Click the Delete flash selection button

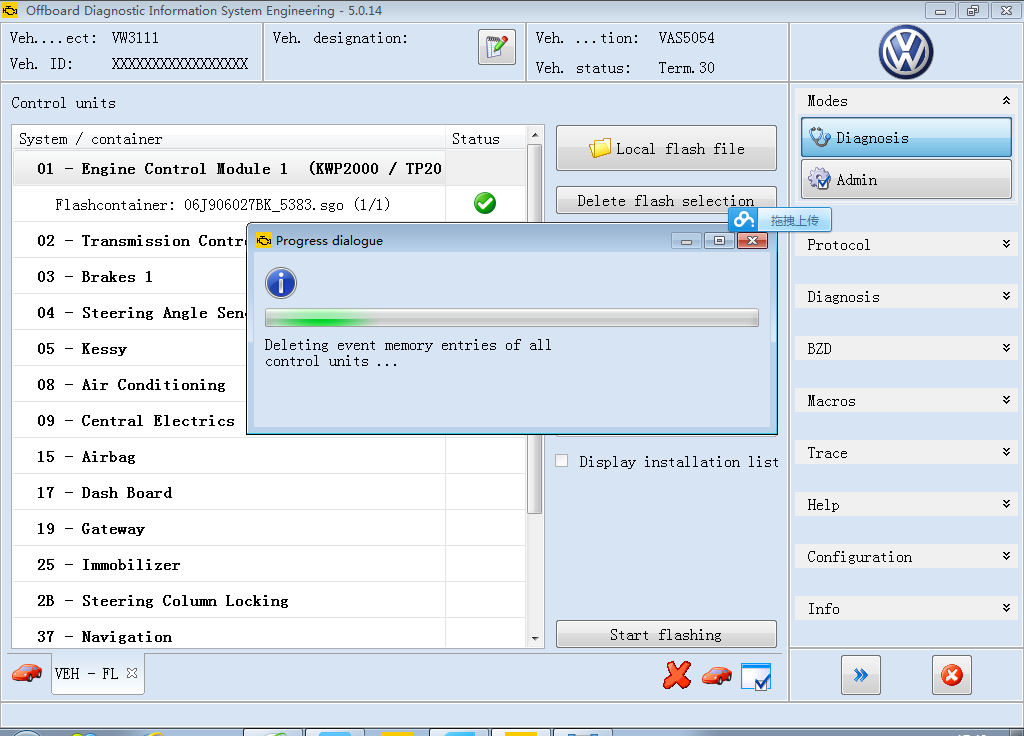666,200
